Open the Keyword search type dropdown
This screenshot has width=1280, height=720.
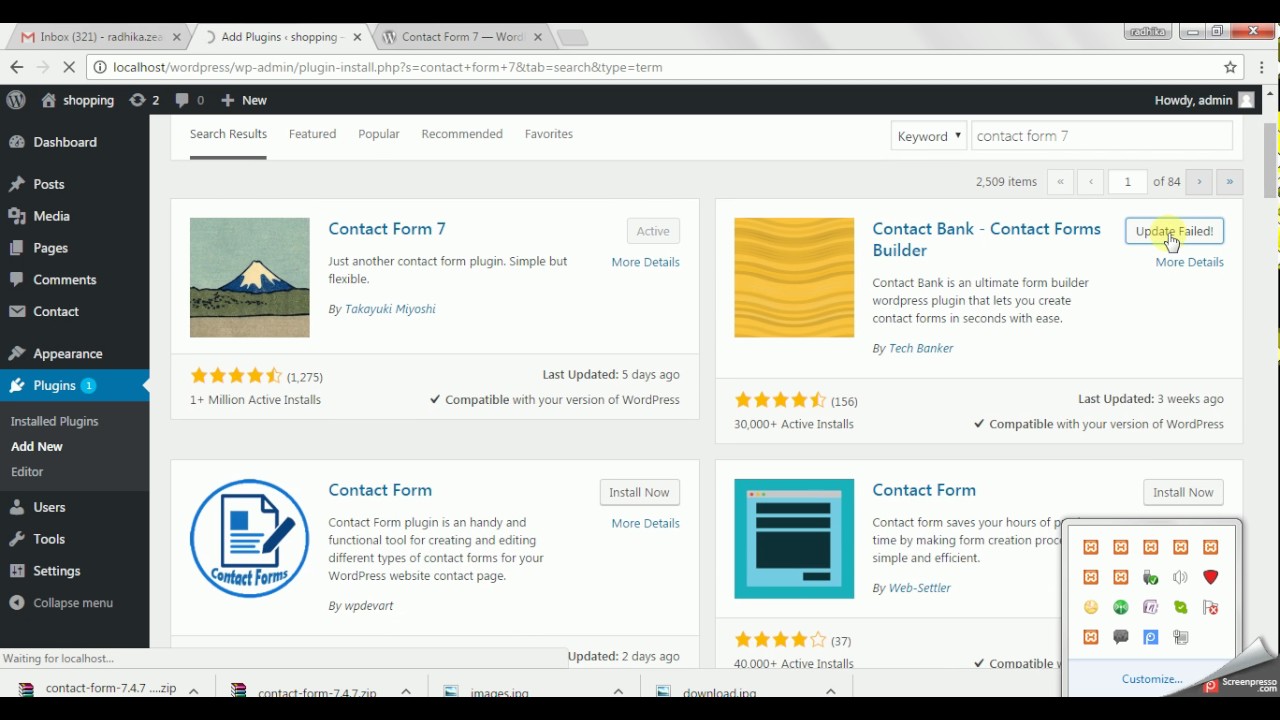click(929, 136)
